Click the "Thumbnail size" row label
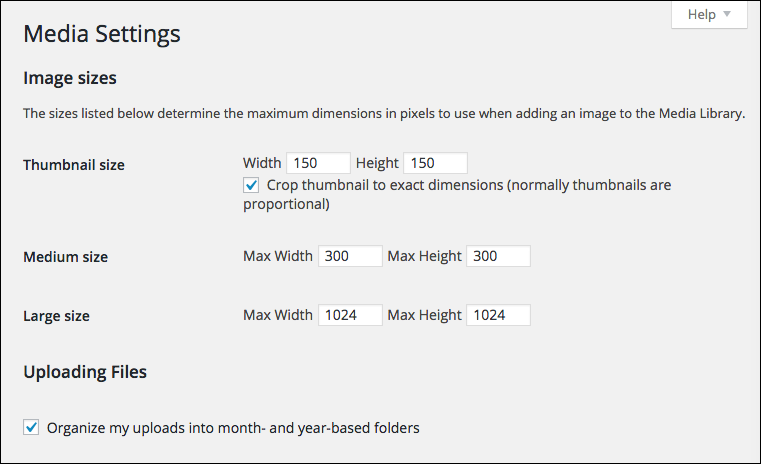The height and width of the screenshot is (464, 761). [74, 165]
